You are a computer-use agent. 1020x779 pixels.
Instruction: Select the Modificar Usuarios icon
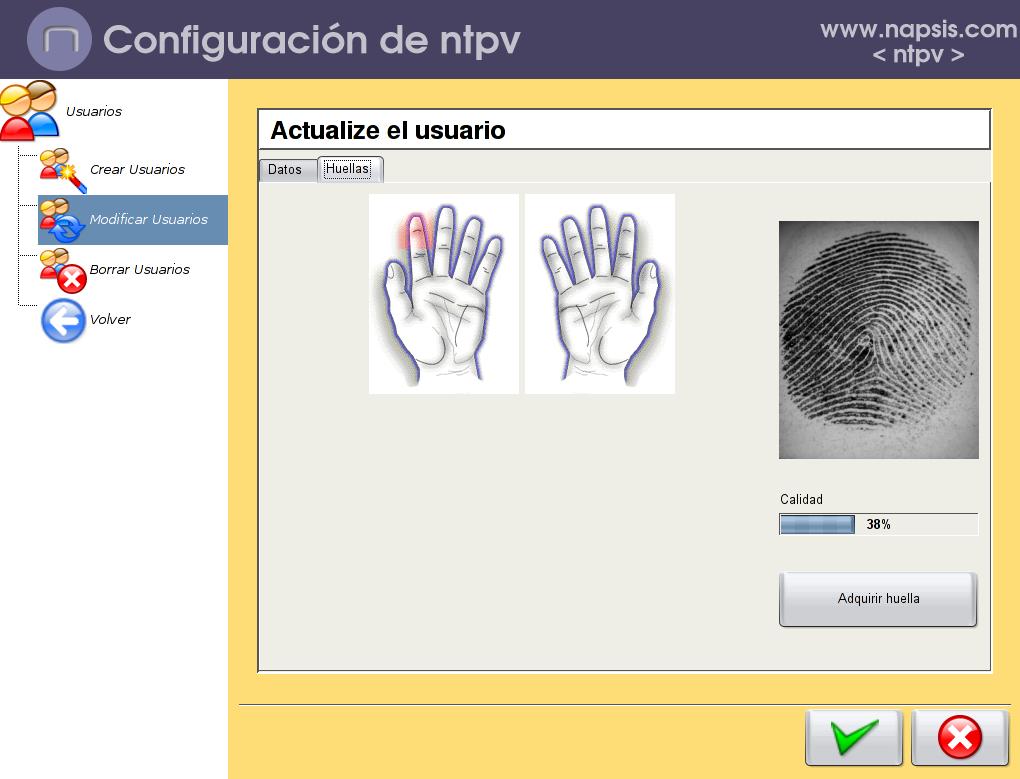62,220
